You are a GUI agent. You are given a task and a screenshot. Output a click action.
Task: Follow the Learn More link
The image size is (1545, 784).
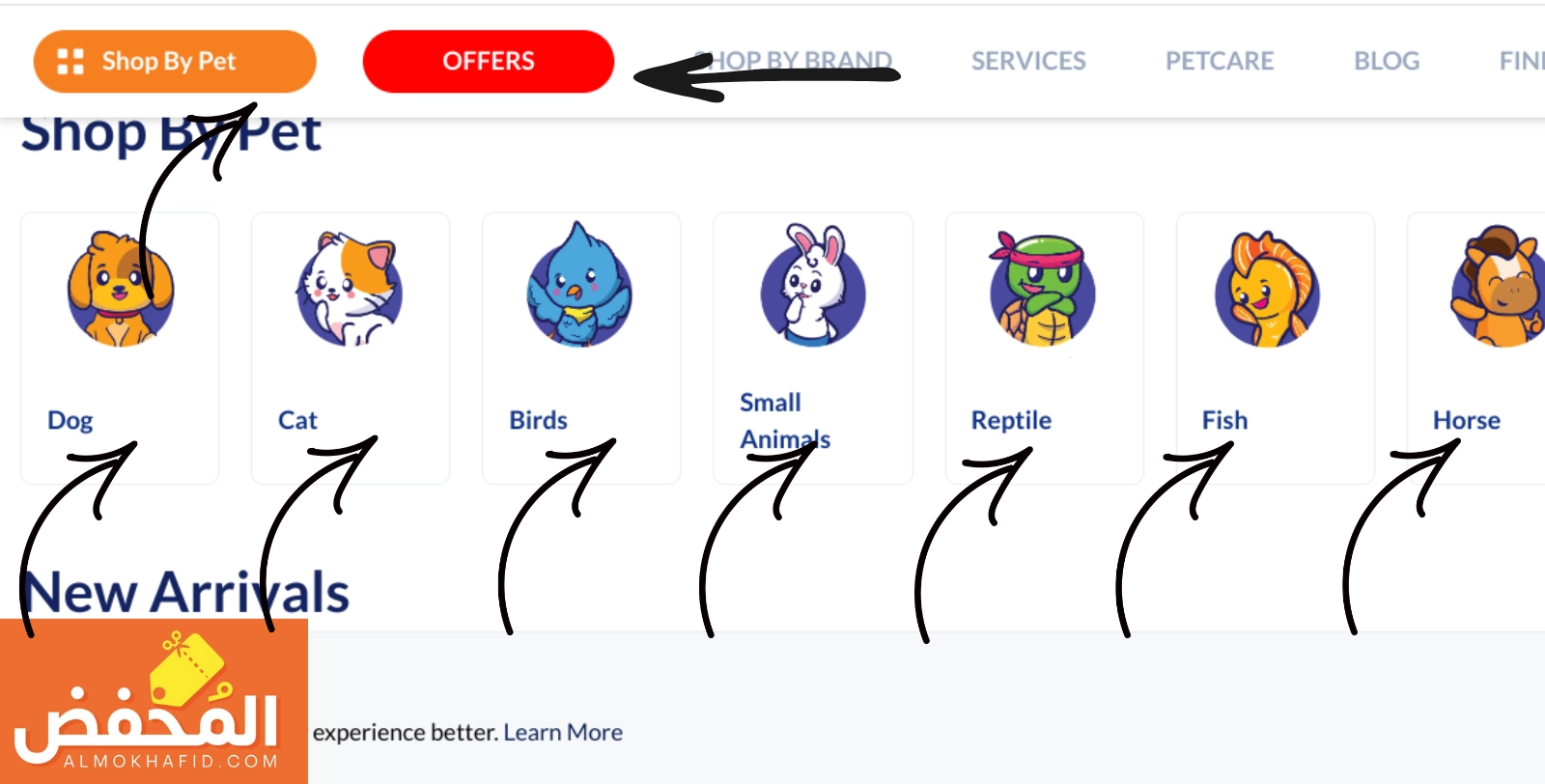pos(563,733)
